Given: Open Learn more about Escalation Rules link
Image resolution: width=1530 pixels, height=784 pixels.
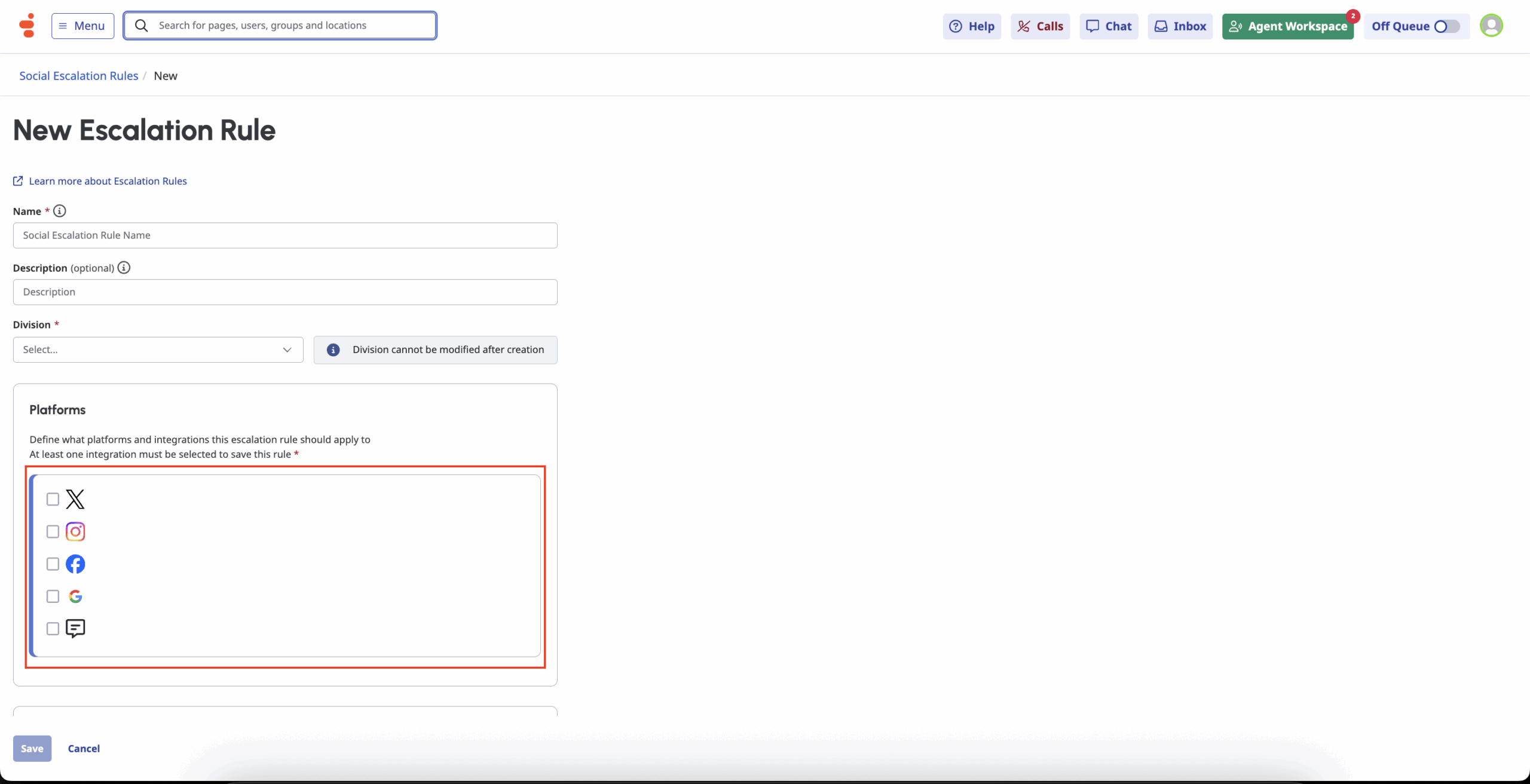Looking at the screenshot, I should tap(108, 181).
